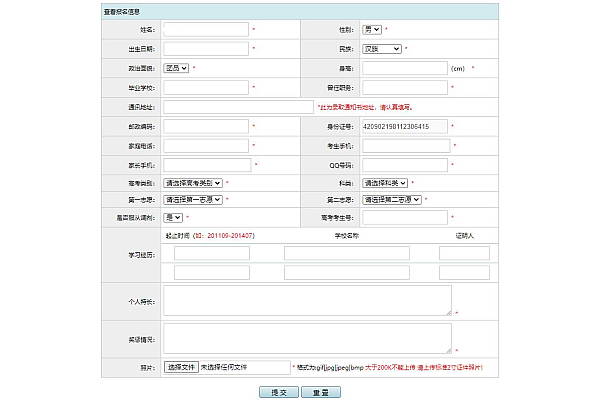This screenshot has width=600, height=400.
Task: Click the 个人特长 personal strengths textarea
Action: click(307, 300)
